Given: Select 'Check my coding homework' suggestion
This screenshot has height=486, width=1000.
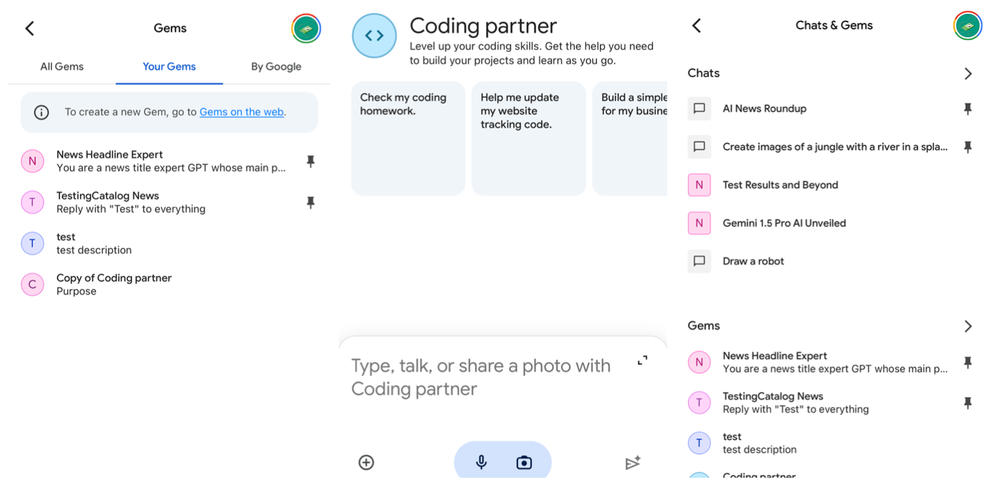Looking at the screenshot, I should tap(407, 138).
